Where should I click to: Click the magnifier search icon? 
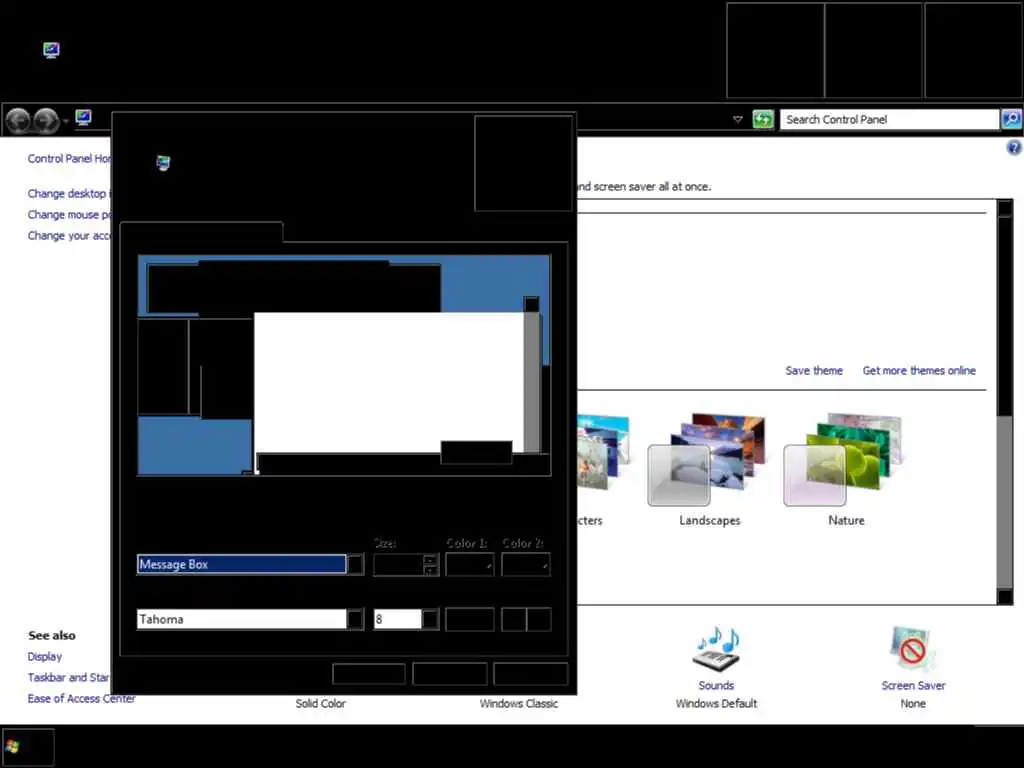tap(1011, 120)
